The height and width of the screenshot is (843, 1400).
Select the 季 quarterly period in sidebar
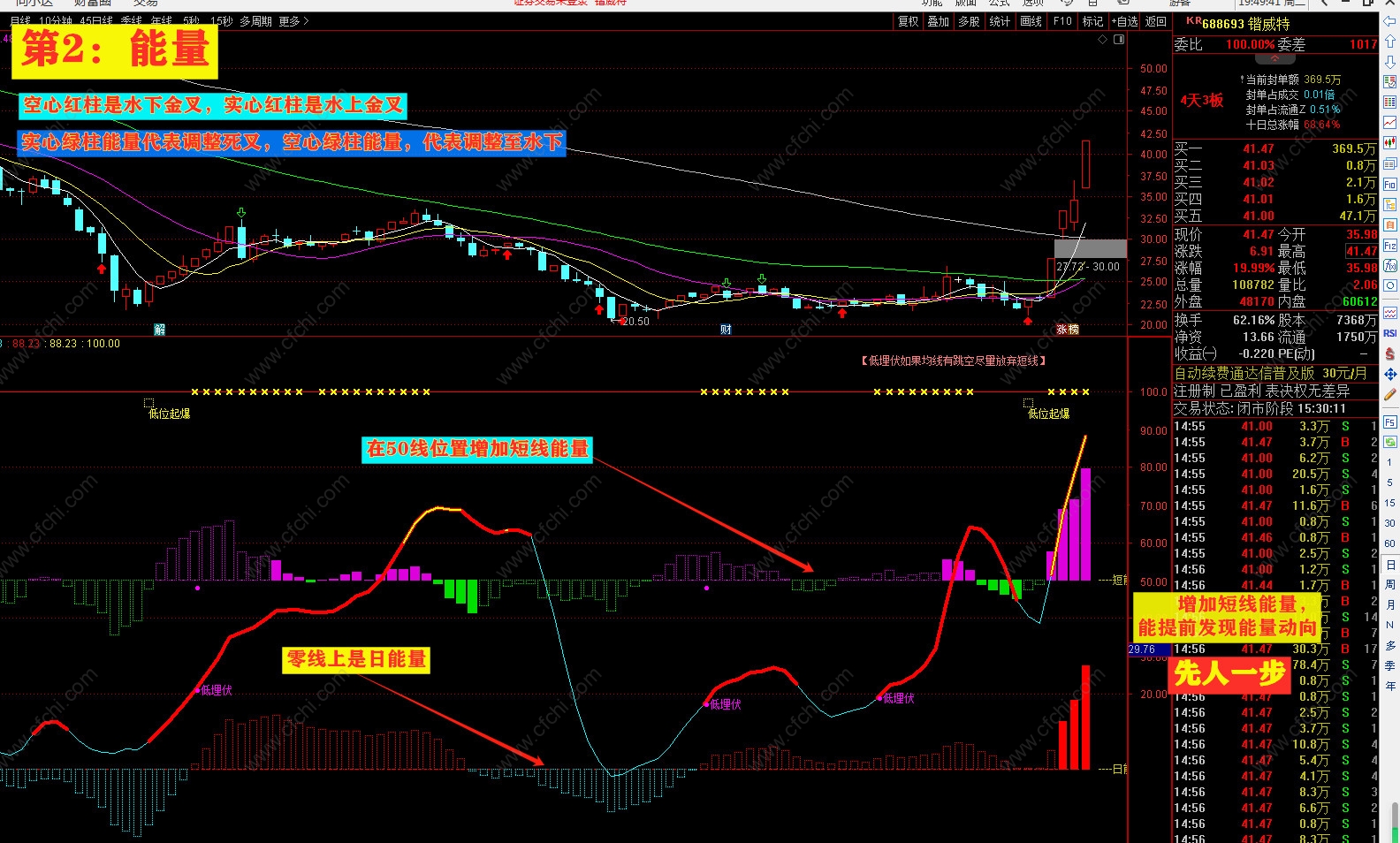[1389, 666]
